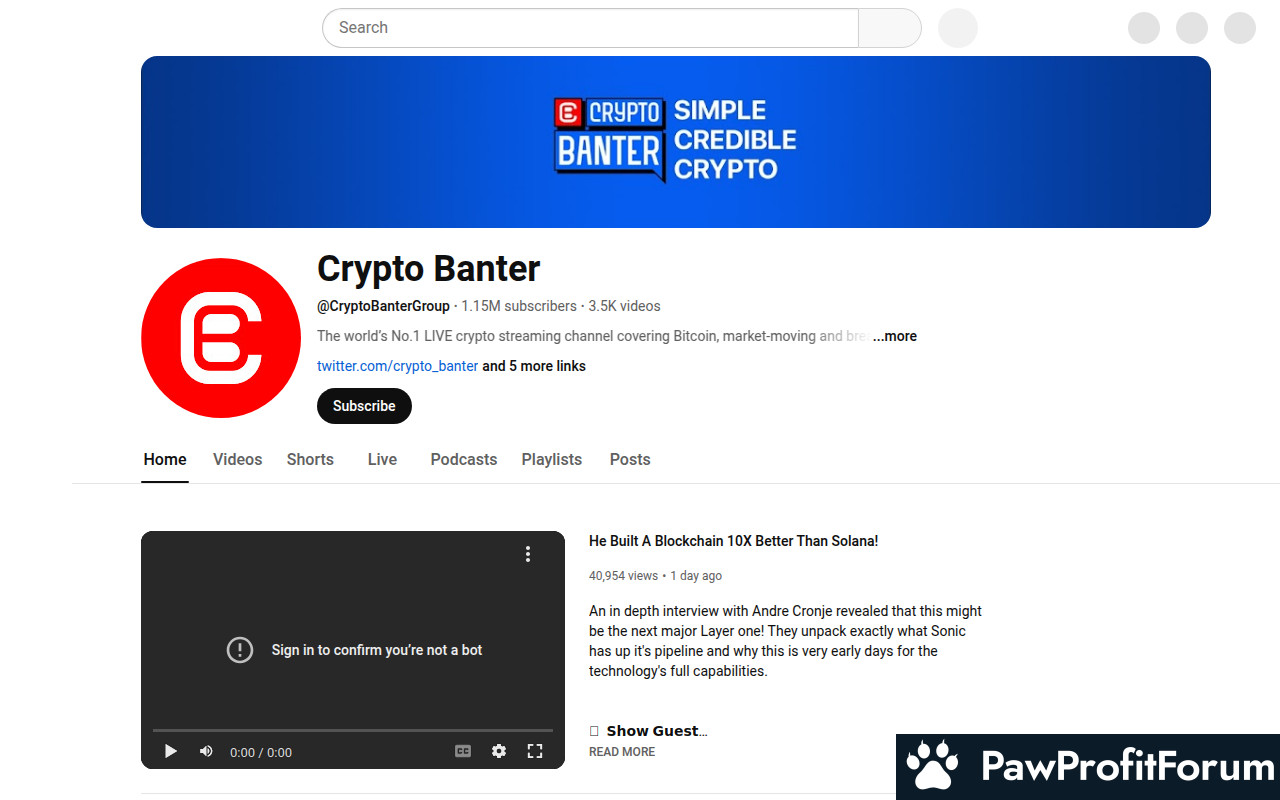Open the He Built A Blockchain video title

(x=734, y=541)
